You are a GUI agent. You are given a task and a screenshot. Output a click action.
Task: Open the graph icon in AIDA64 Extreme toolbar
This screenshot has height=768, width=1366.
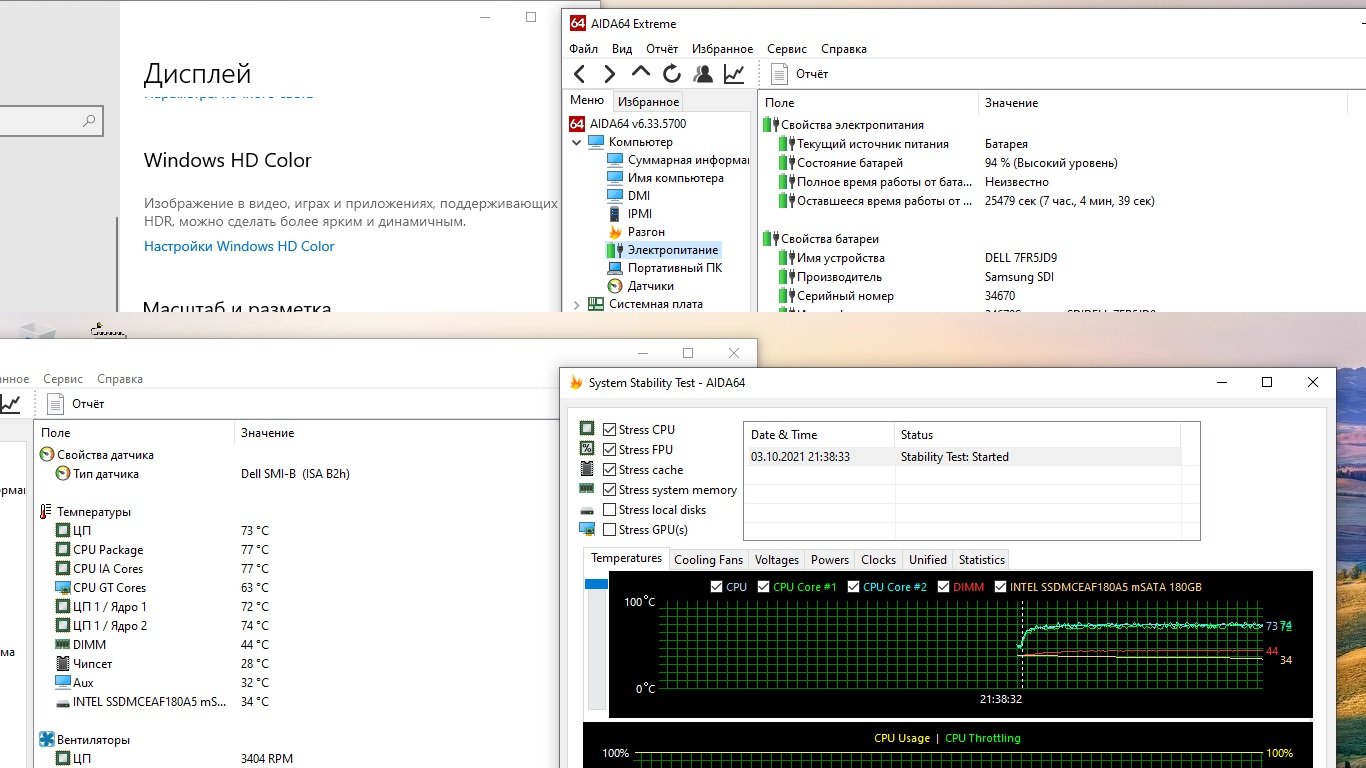(734, 73)
